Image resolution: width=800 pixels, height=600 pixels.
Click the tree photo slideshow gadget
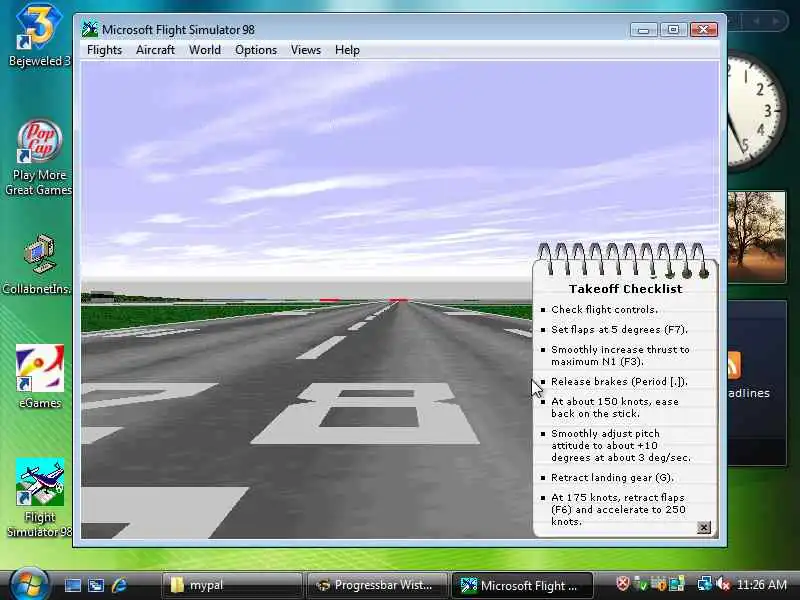coord(757,237)
